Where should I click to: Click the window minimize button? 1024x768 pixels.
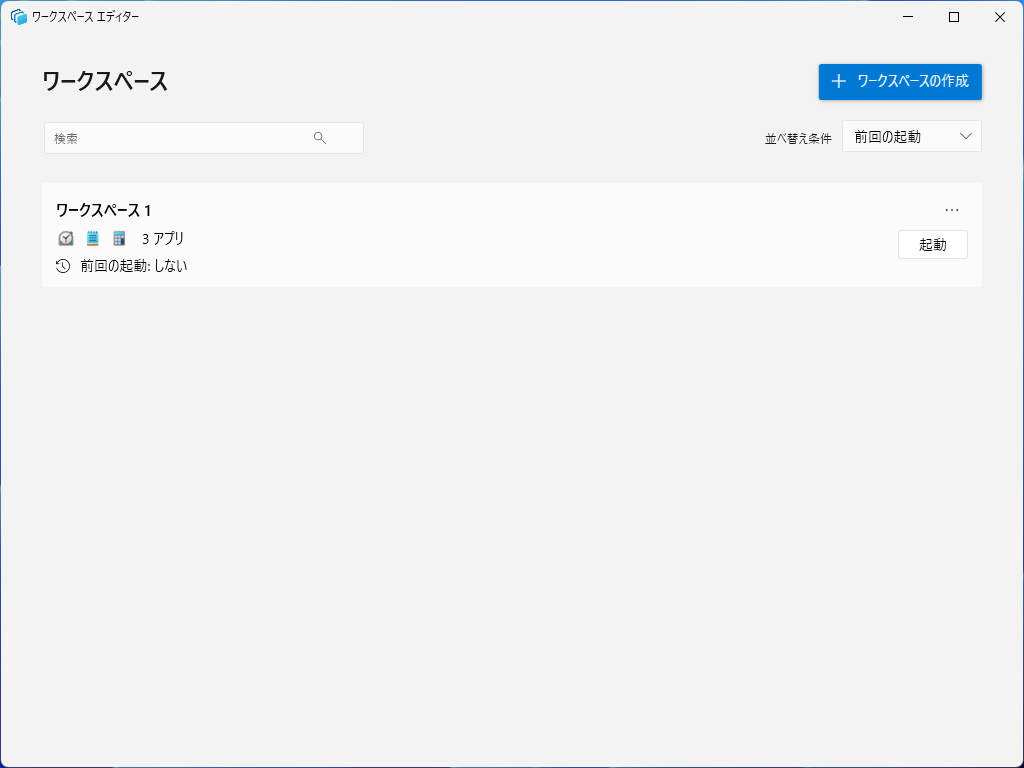[906, 16]
